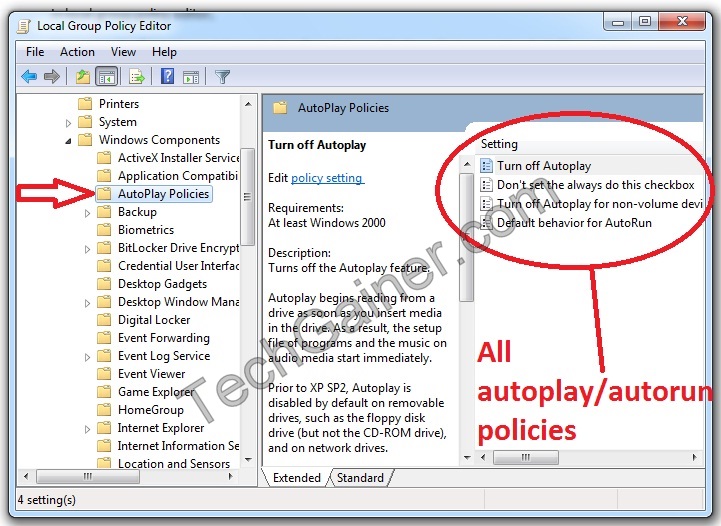Toggle the Show/Hide Console Tree icon
Viewport: 721px width, 526px height.
click(106, 76)
